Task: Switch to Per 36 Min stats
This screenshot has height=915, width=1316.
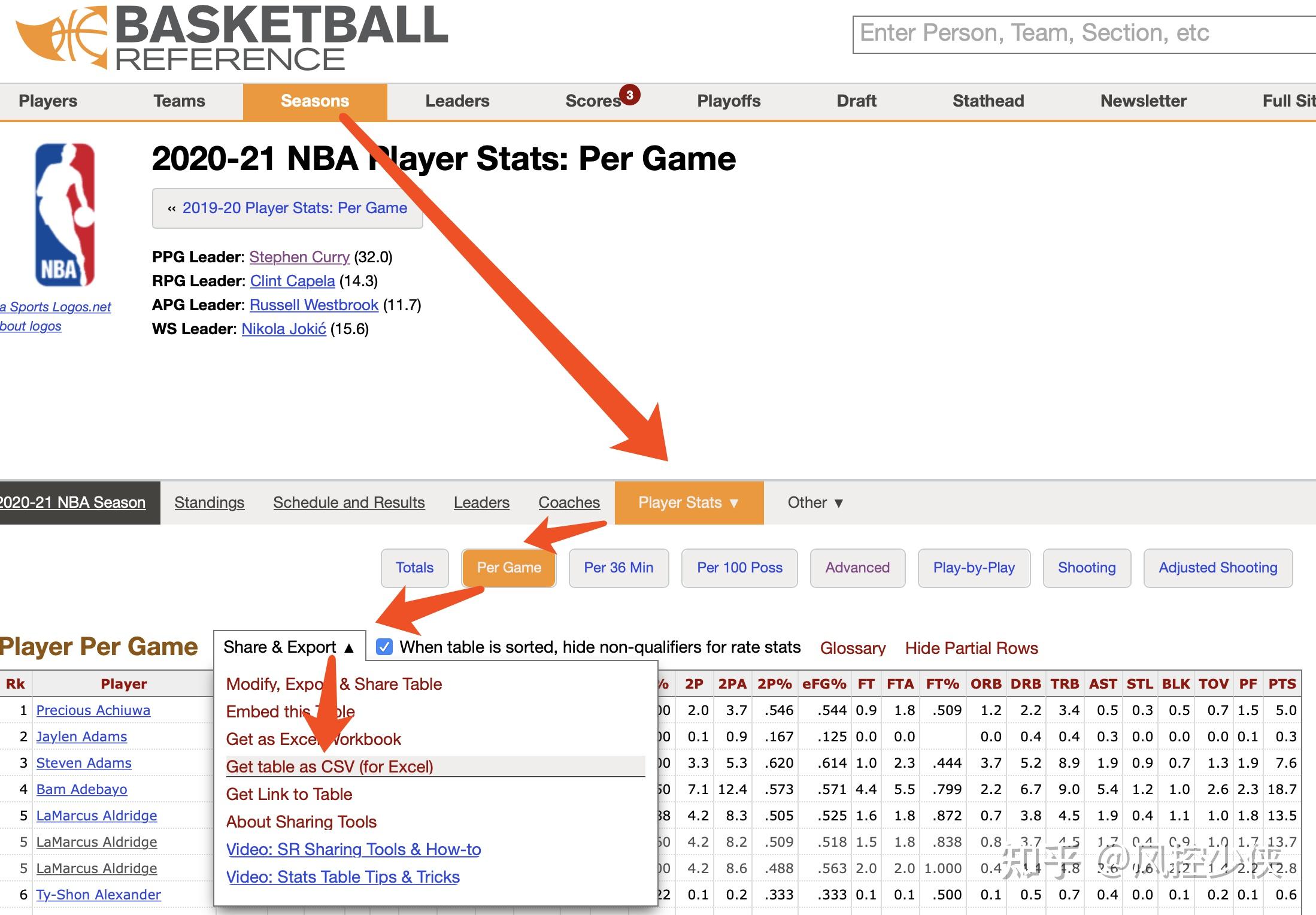Action: coord(618,568)
